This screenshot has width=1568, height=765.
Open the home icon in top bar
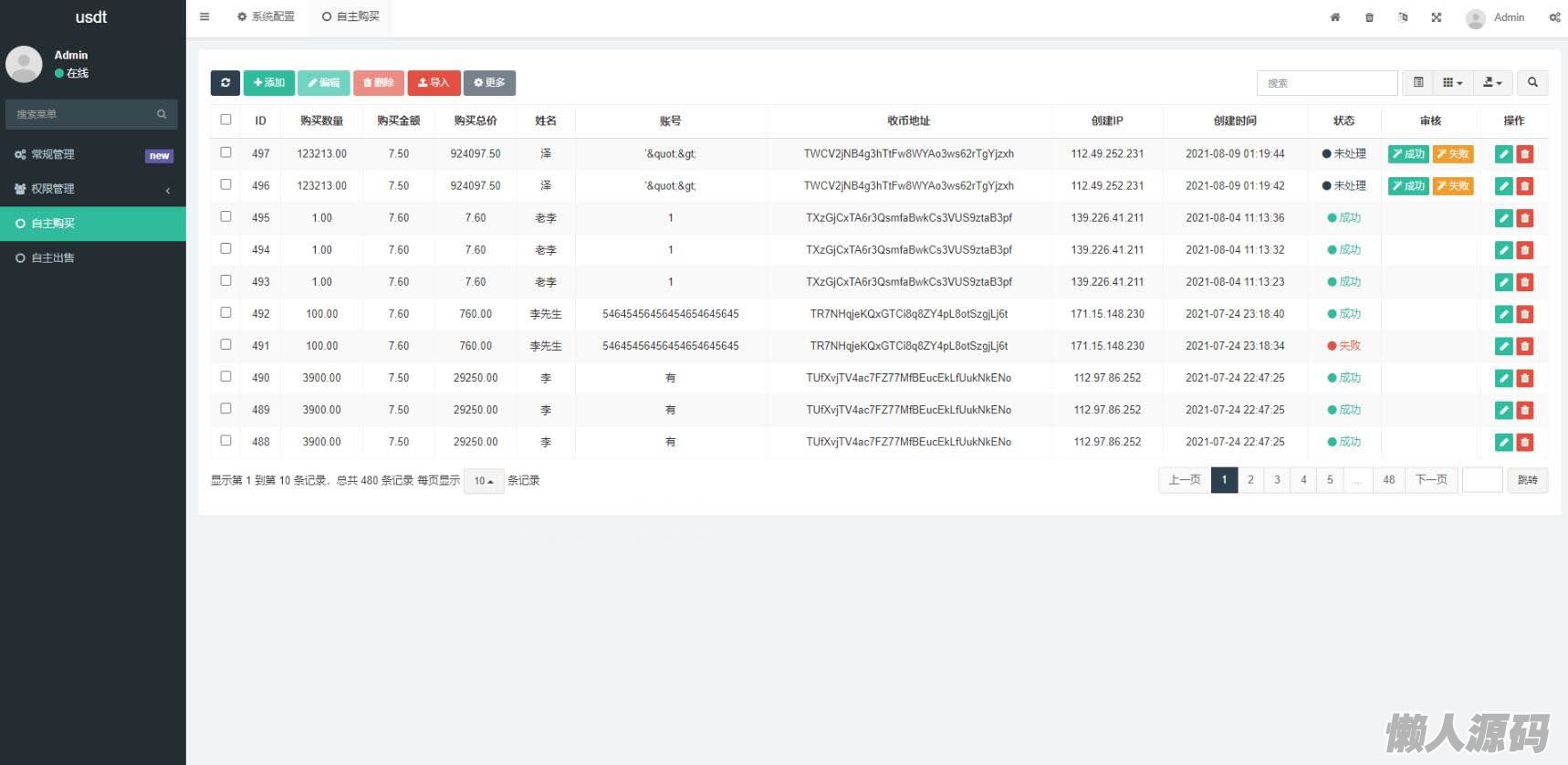tap(1334, 17)
